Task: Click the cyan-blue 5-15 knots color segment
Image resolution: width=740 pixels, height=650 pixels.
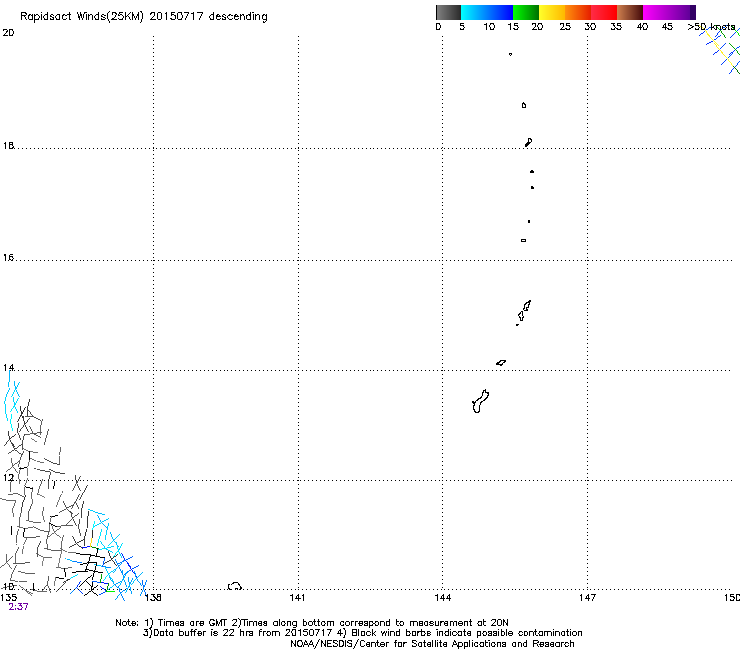Action: [x=487, y=12]
